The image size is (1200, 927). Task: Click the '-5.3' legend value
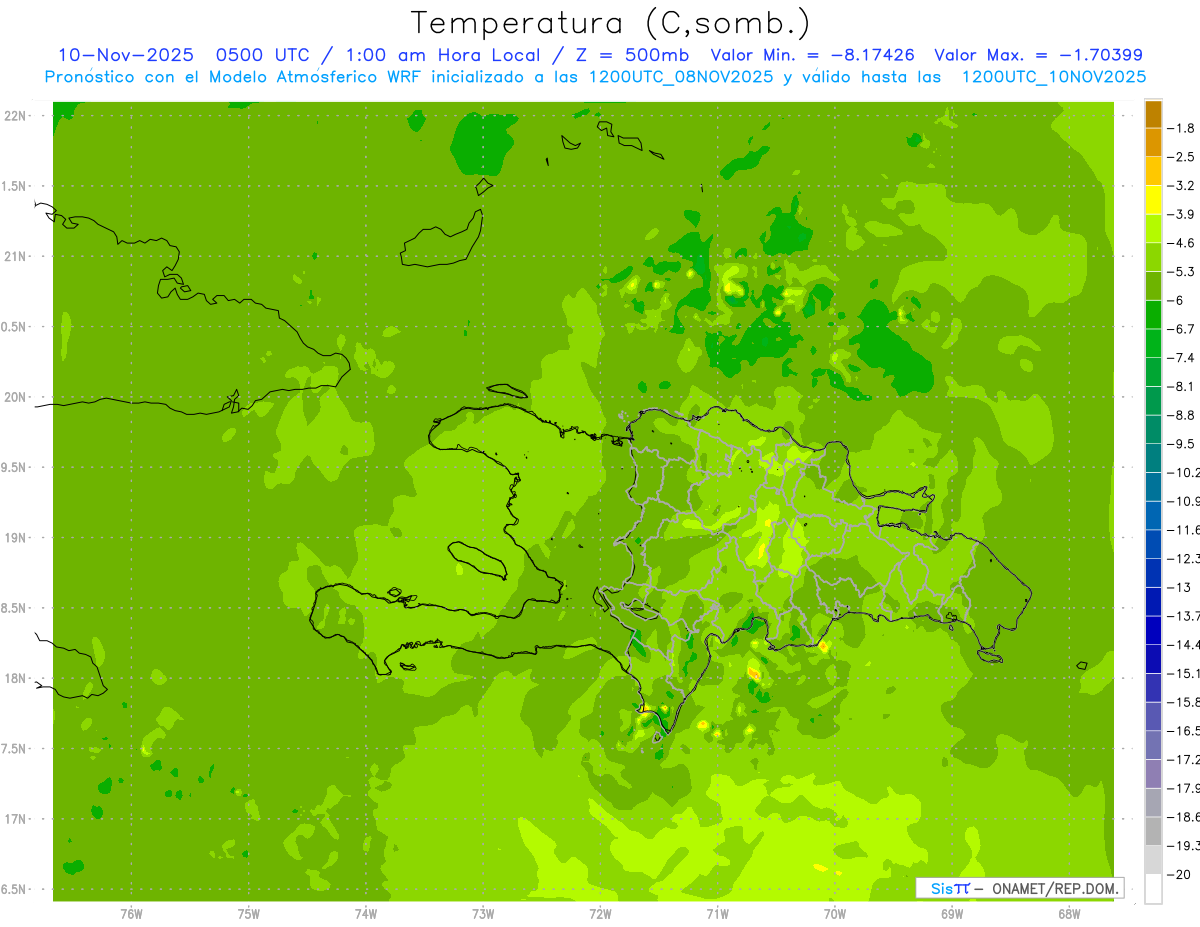(1182, 272)
